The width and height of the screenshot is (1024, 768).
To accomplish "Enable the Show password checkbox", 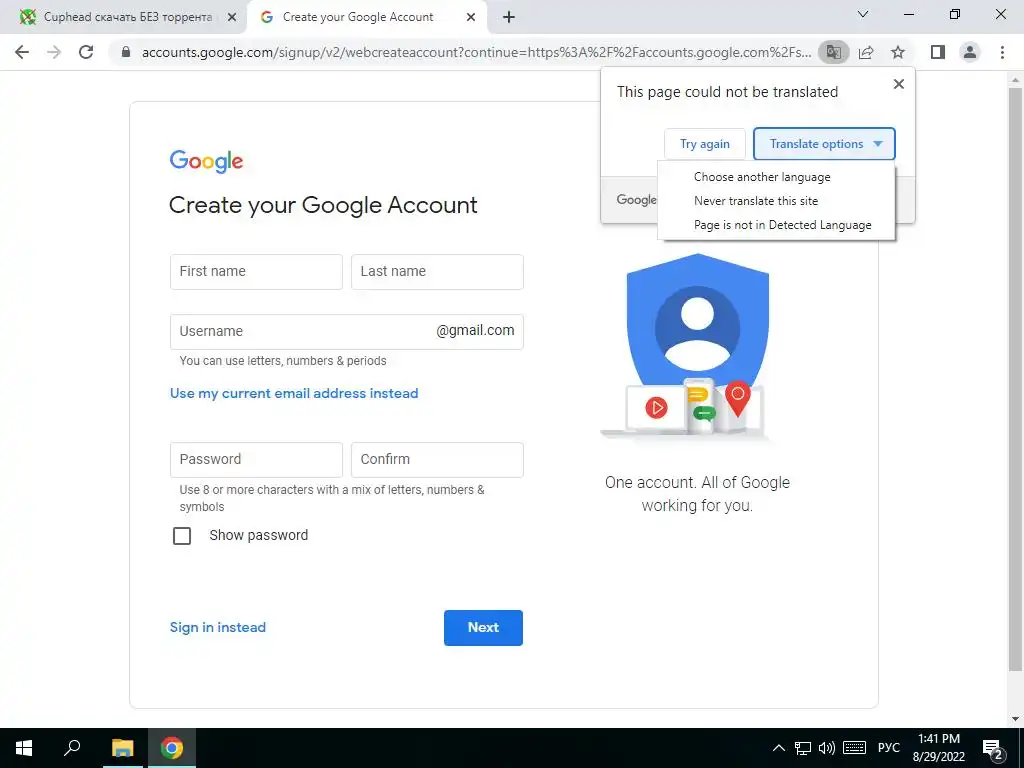I will click(x=182, y=536).
